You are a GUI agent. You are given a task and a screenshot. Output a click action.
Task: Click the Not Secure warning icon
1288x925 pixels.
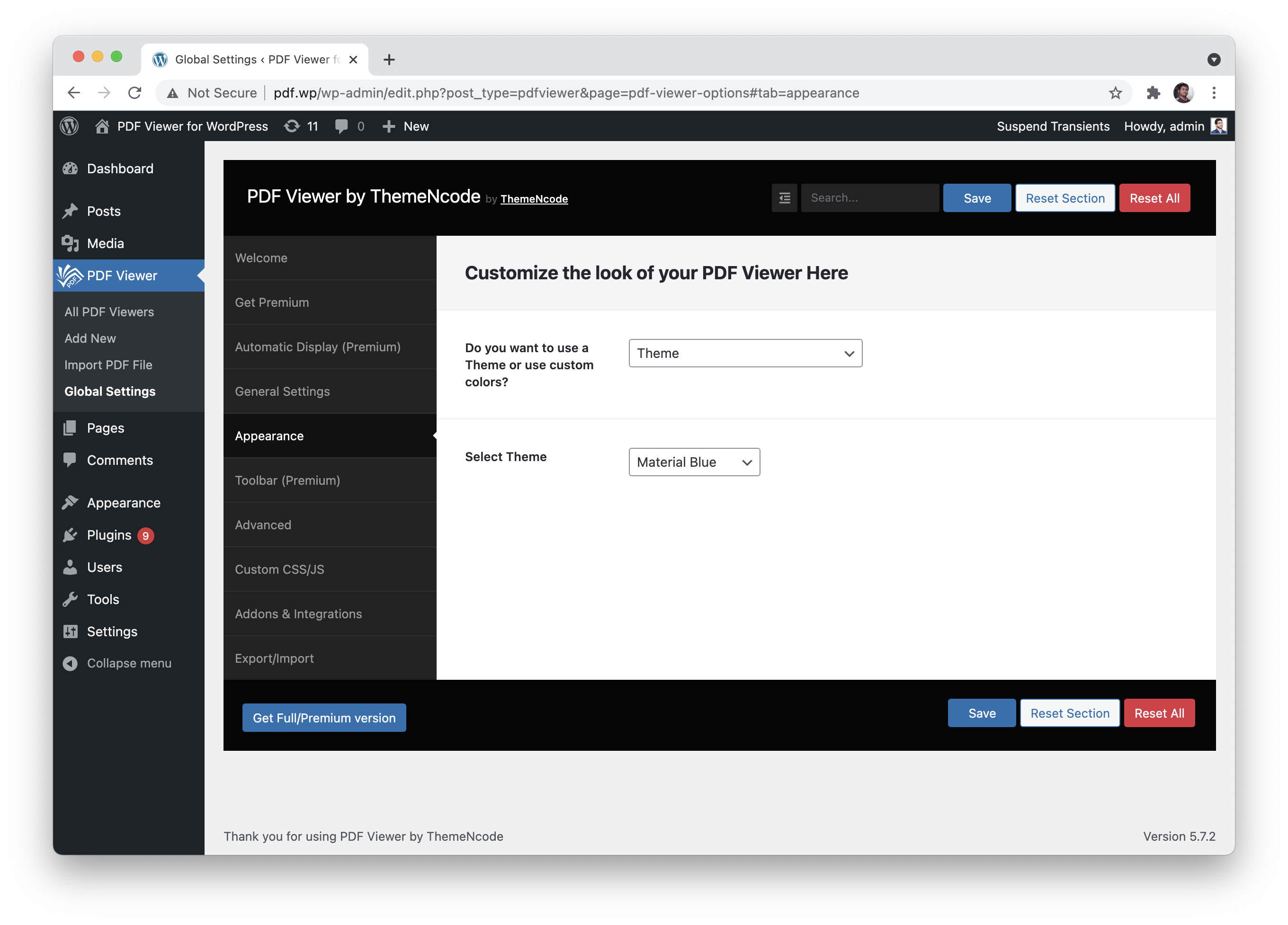[173, 93]
